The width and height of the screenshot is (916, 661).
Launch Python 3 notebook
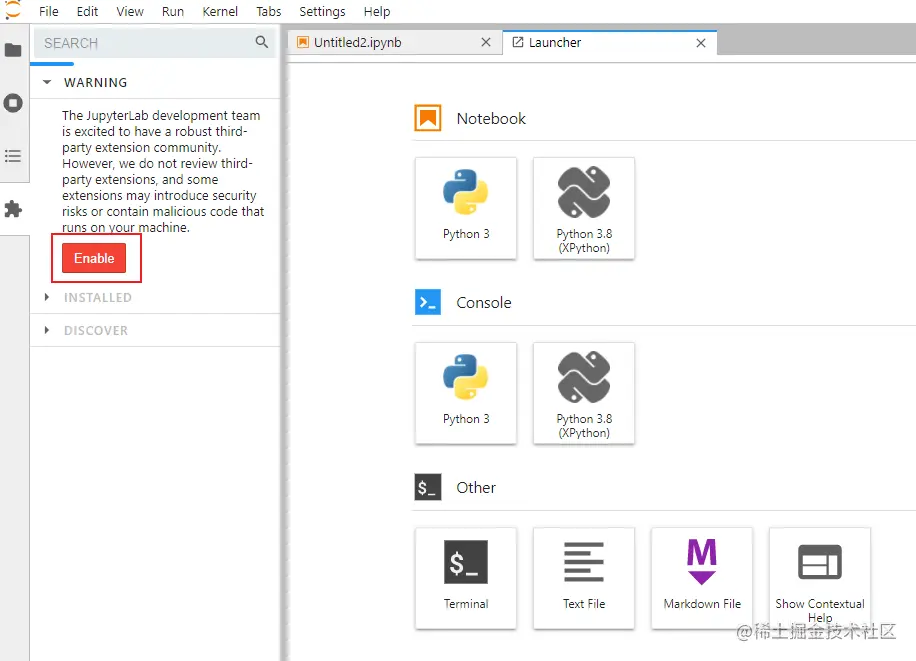click(466, 208)
